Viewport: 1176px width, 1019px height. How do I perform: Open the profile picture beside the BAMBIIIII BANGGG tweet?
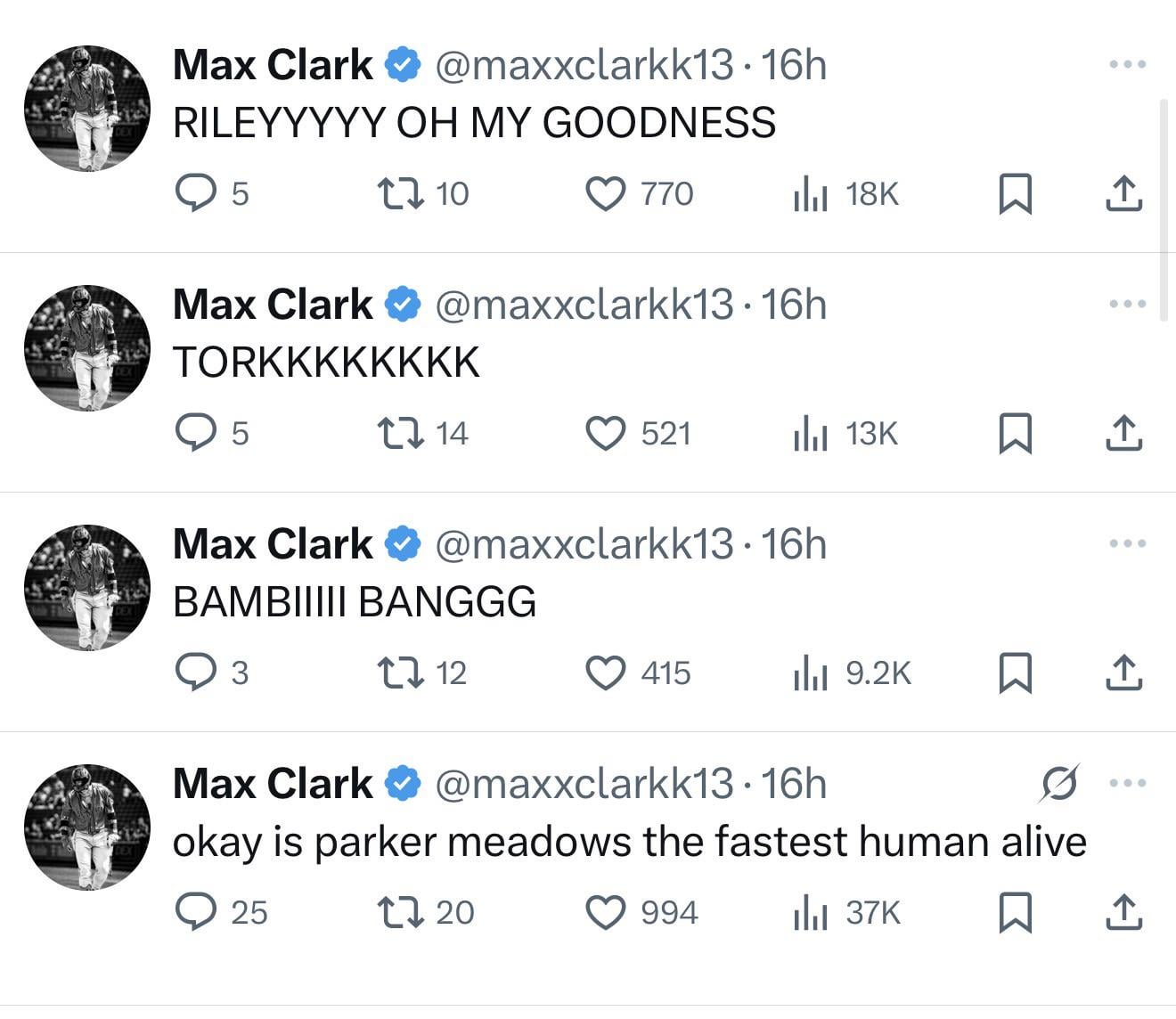[x=87, y=588]
